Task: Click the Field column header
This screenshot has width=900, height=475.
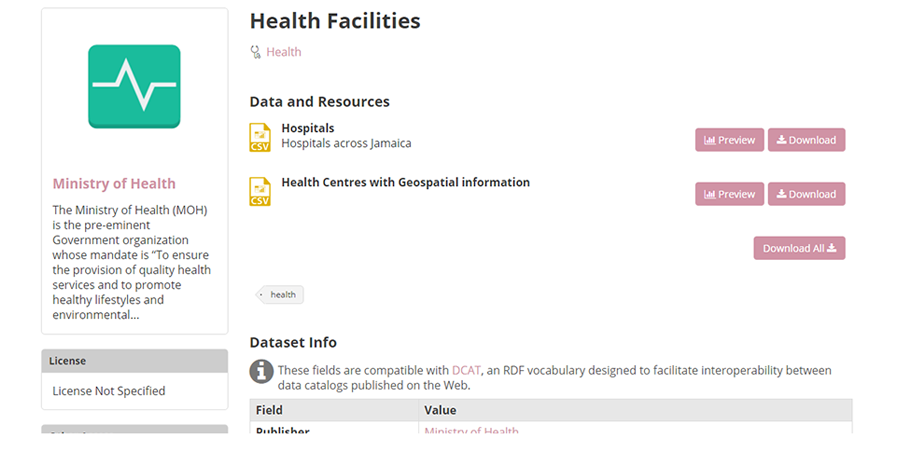Action: (269, 410)
